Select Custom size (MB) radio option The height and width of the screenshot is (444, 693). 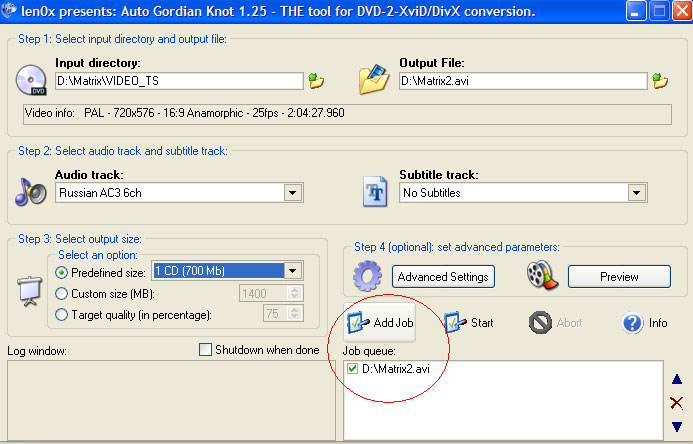pos(61,293)
